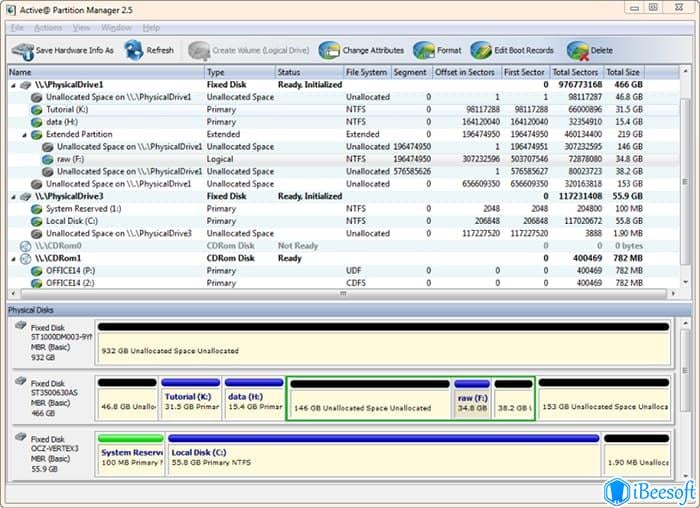The height and width of the screenshot is (508, 700).
Task: Click the 38.2 GB unallocated space block
Action: (513, 399)
